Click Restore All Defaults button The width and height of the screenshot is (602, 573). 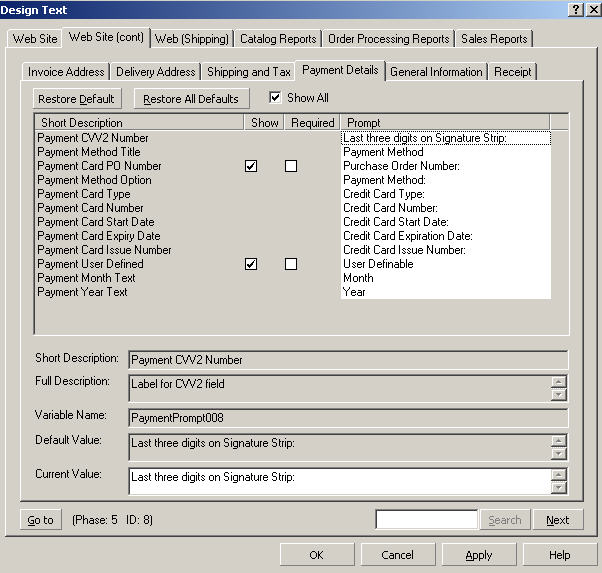[x=191, y=99]
